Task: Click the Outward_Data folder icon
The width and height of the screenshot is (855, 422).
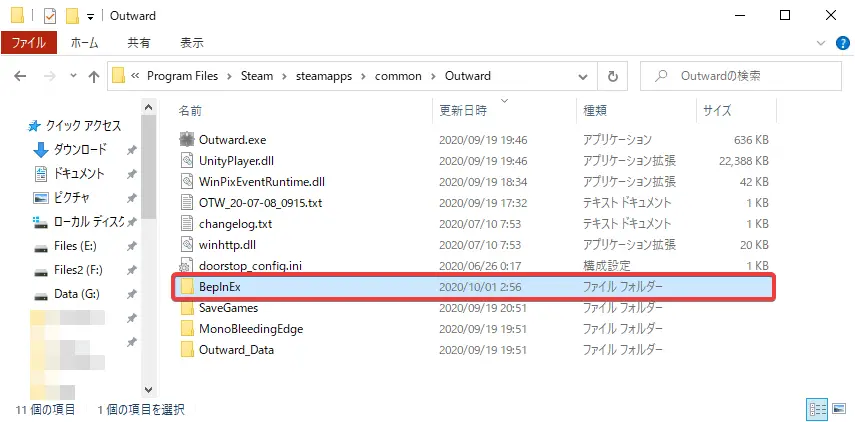Action: click(x=187, y=350)
